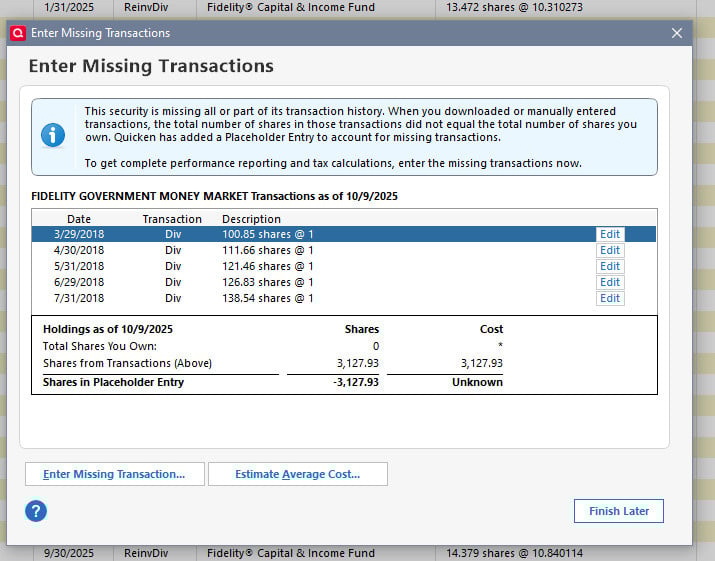Click the Quicken logo in dialog title bar
Viewport: 715px width, 561px height.
pyautogui.click(x=18, y=33)
